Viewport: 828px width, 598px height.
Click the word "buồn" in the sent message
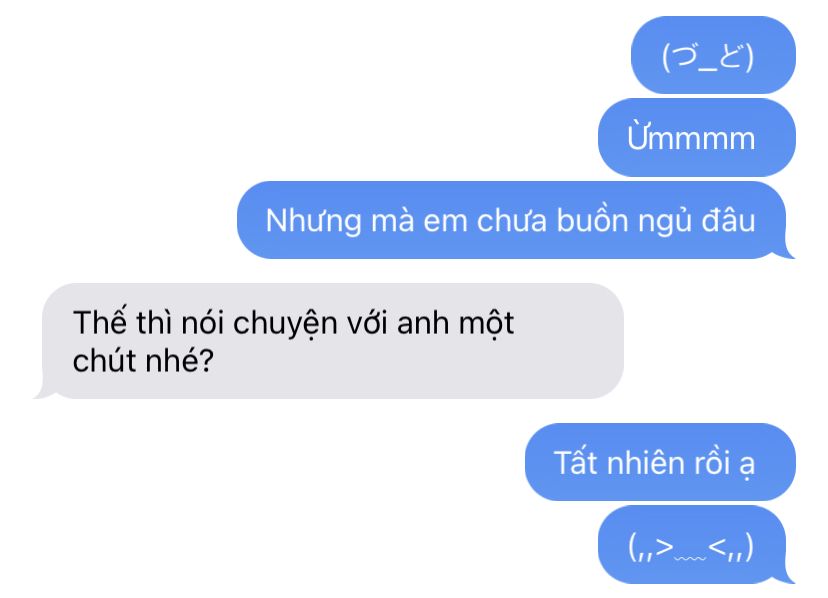592,219
